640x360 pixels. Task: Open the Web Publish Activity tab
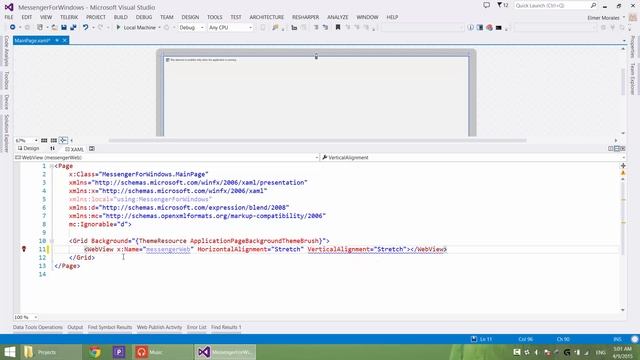click(159, 327)
